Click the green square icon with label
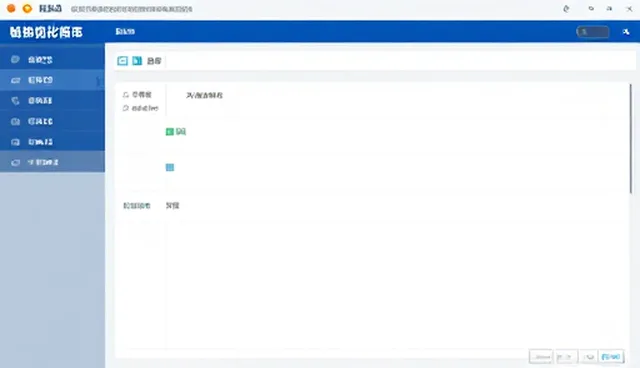The image size is (640, 368). coord(170,131)
